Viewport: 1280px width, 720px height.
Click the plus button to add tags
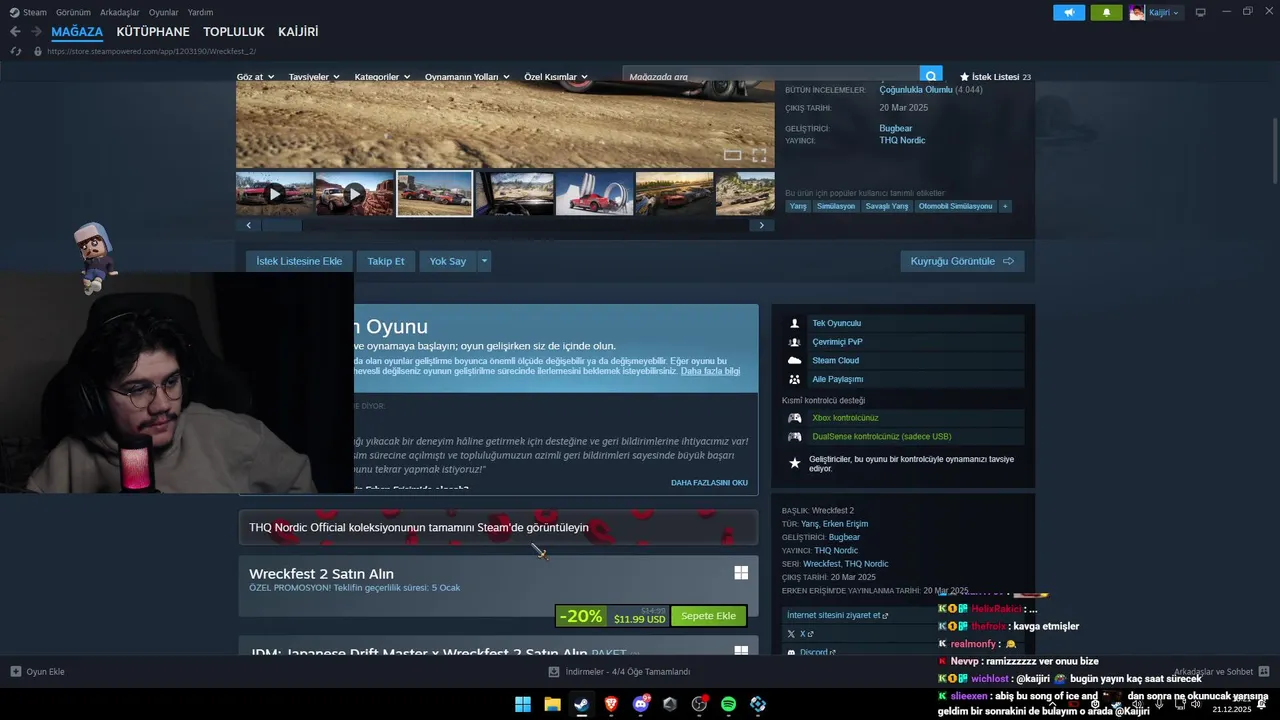point(1005,206)
